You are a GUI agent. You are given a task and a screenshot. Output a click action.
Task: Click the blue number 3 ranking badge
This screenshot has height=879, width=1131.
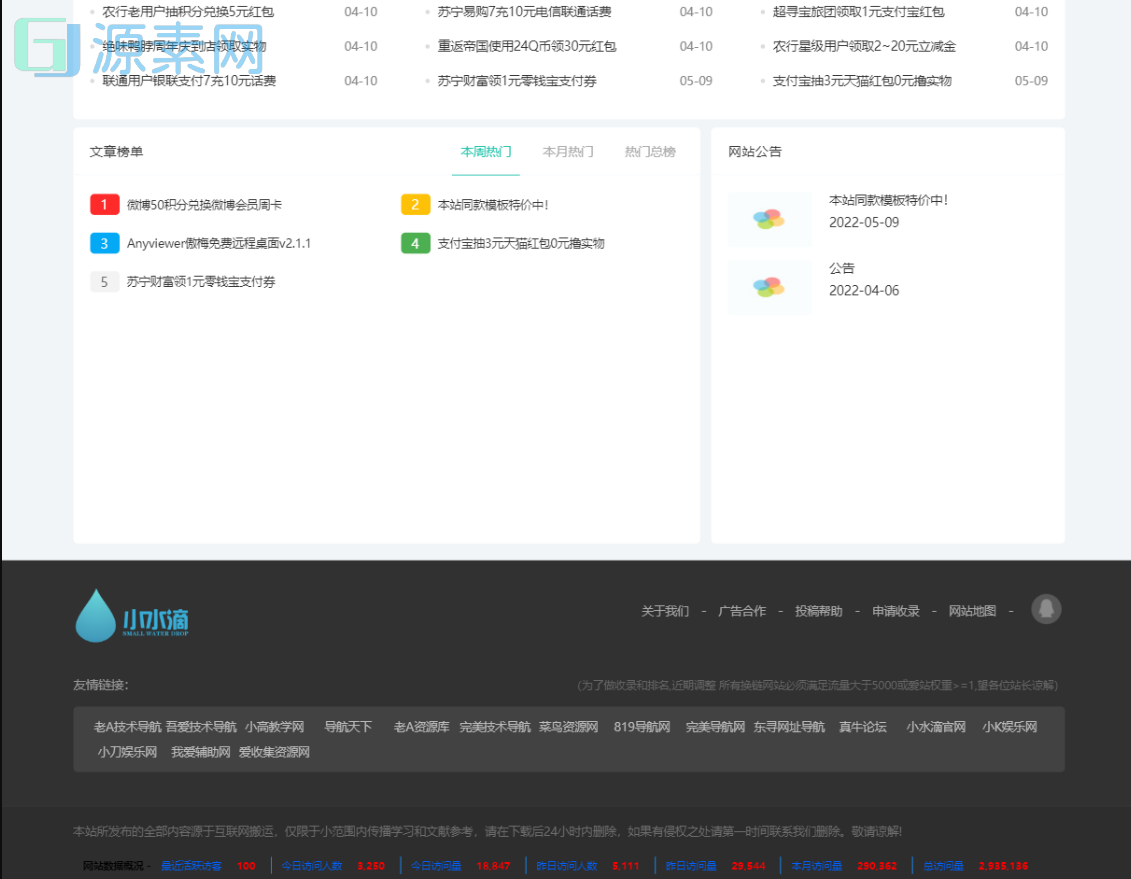click(104, 243)
